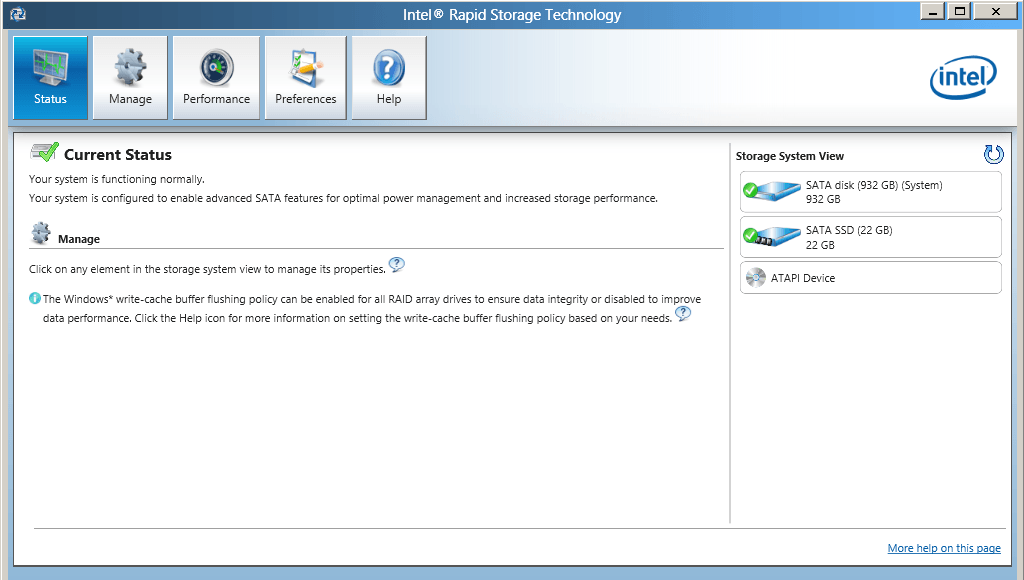Click the application icon in the title bar

tap(18, 14)
